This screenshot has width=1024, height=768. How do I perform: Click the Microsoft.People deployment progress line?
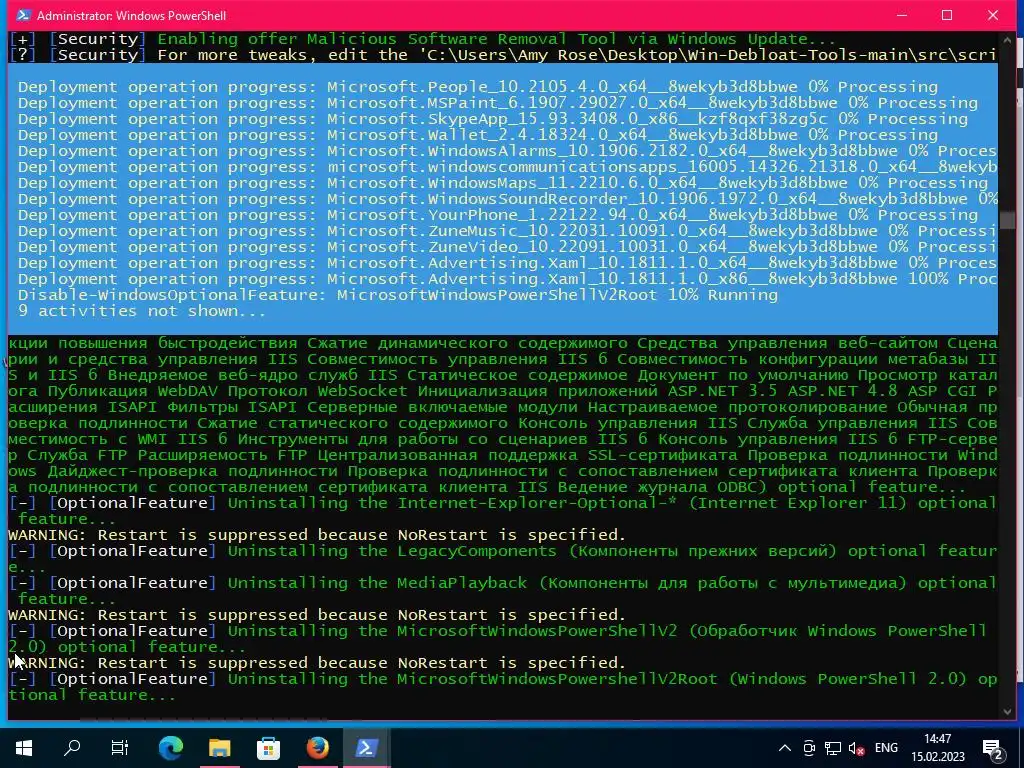point(477,87)
